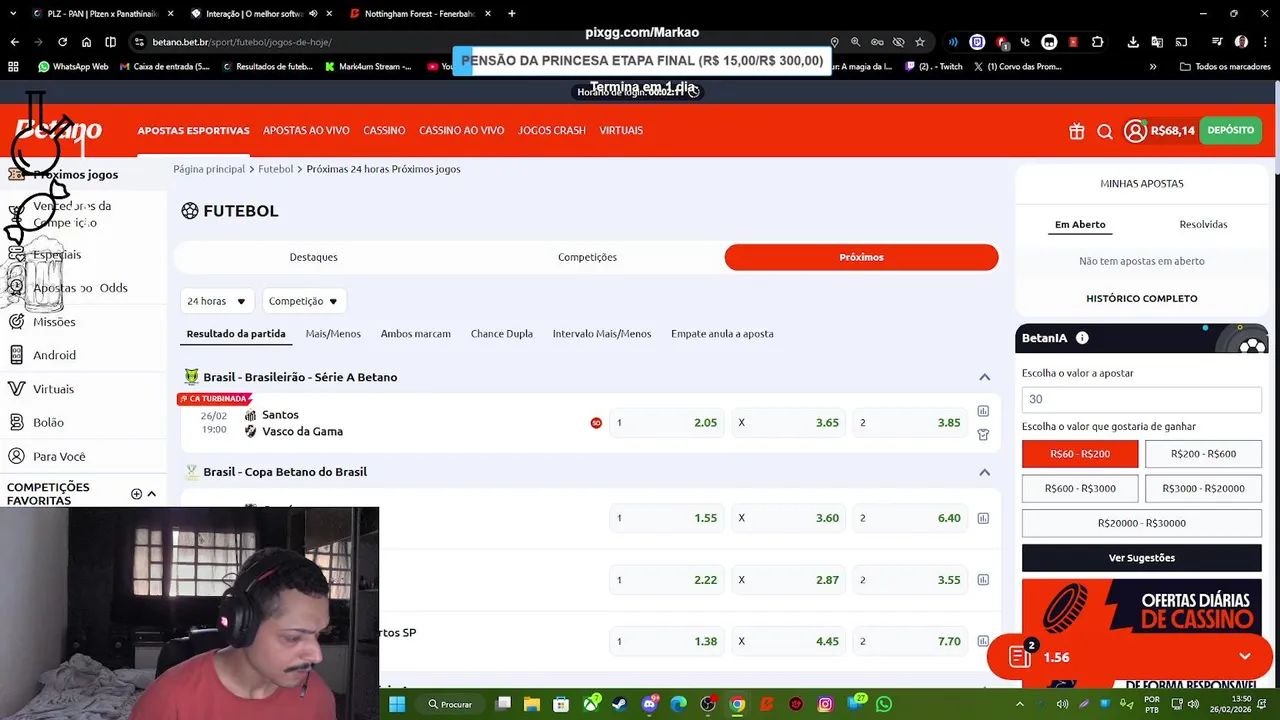Click the Android phone icon in sidebar
Image resolution: width=1280 pixels, height=720 pixels.
pos(16,355)
